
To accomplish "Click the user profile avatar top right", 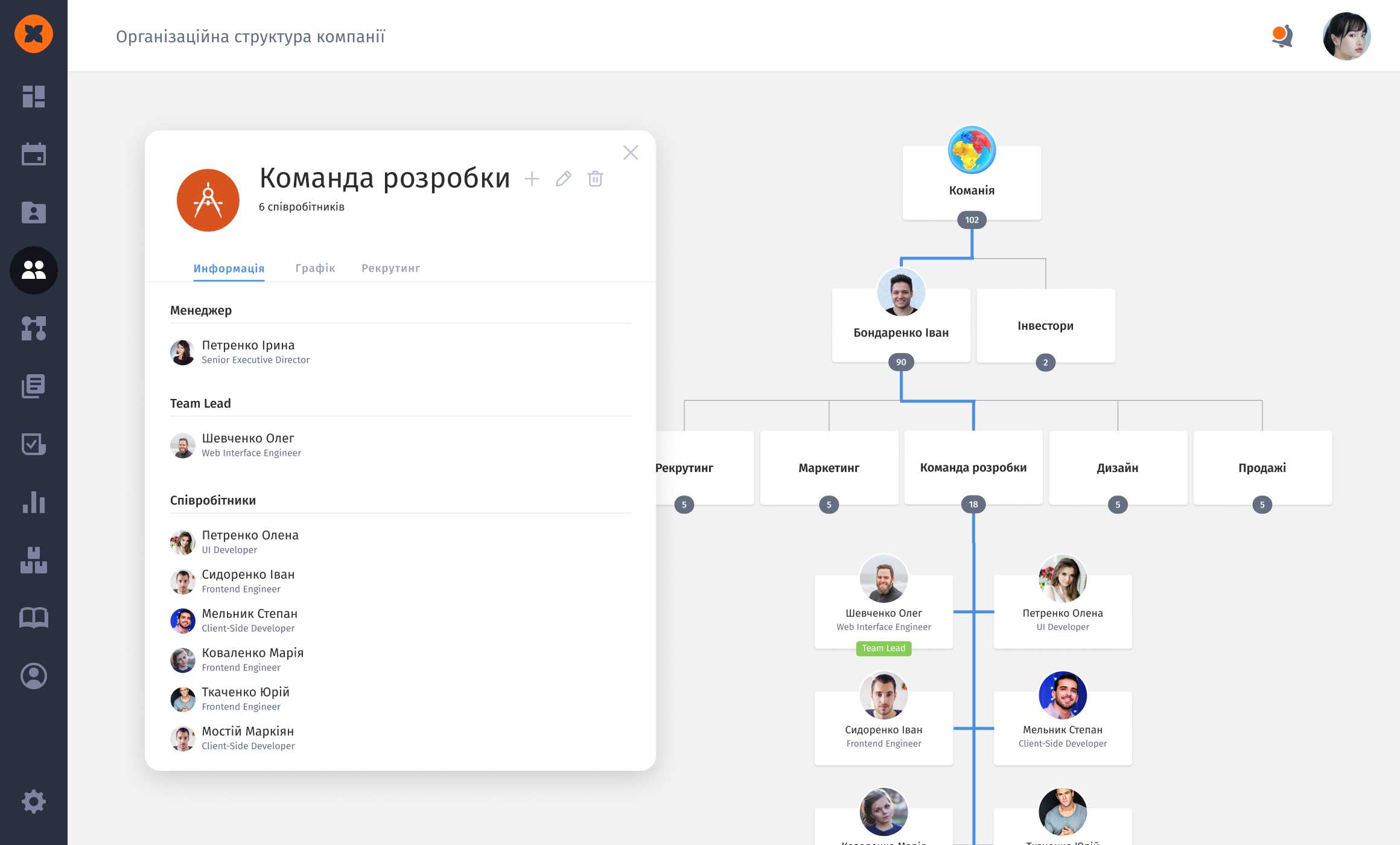I will 1346,36.
